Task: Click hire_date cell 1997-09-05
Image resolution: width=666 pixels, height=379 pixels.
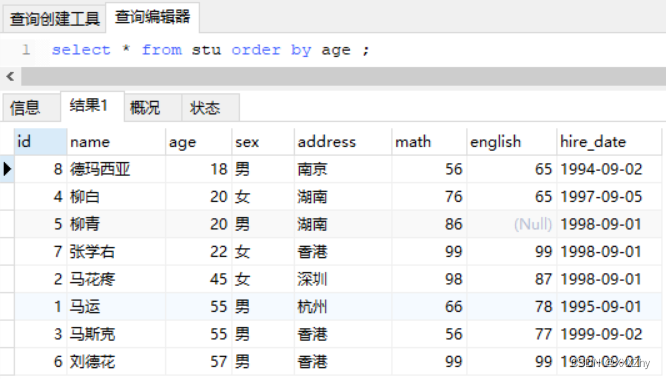Action: (609, 197)
